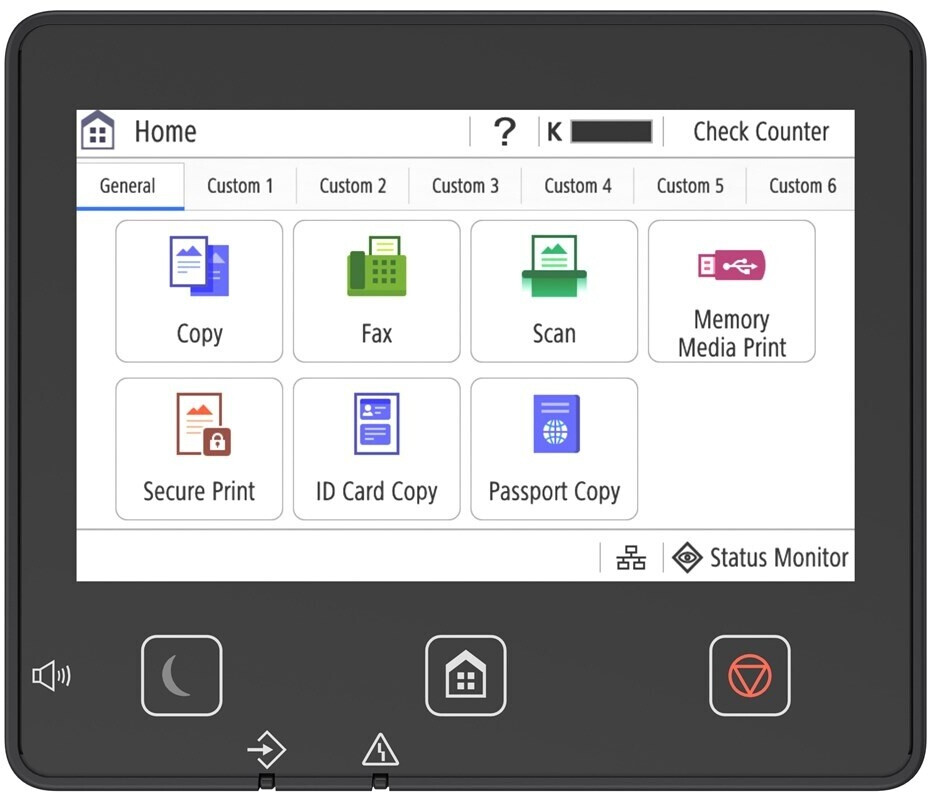Select the Custom 6 tab

tap(802, 186)
